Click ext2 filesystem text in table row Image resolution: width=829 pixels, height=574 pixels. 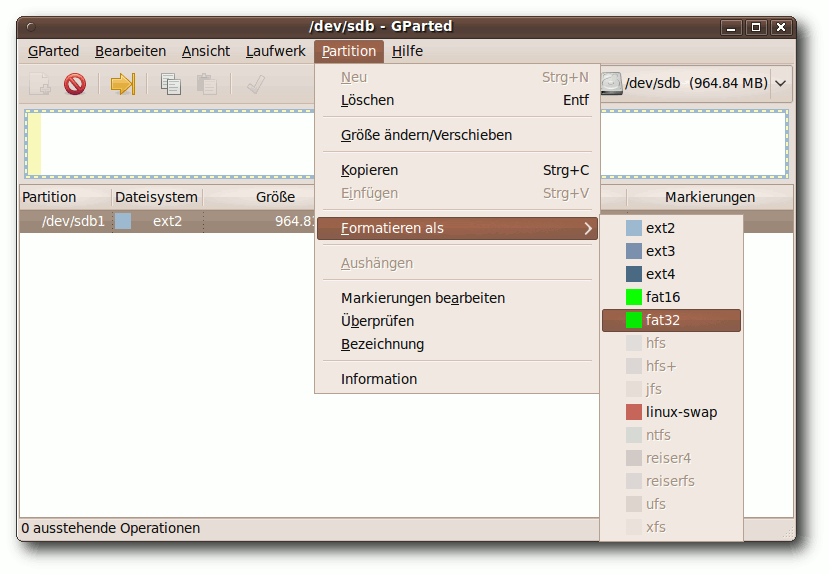[x=167, y=221]
